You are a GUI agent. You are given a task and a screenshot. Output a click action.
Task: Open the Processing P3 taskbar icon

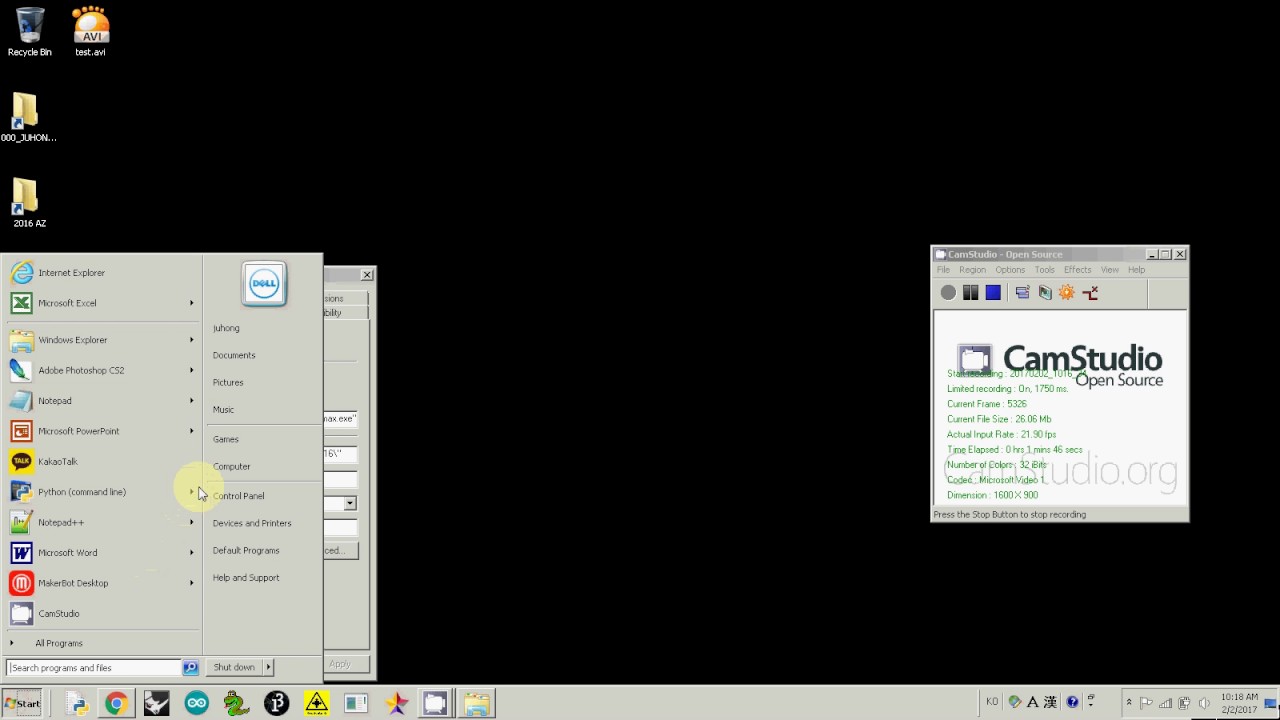pyautogui.click(x=277, y=704)
